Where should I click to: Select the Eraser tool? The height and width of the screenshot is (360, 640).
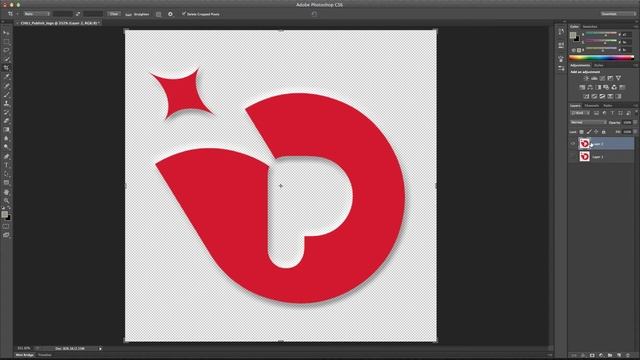pos(6,121)
